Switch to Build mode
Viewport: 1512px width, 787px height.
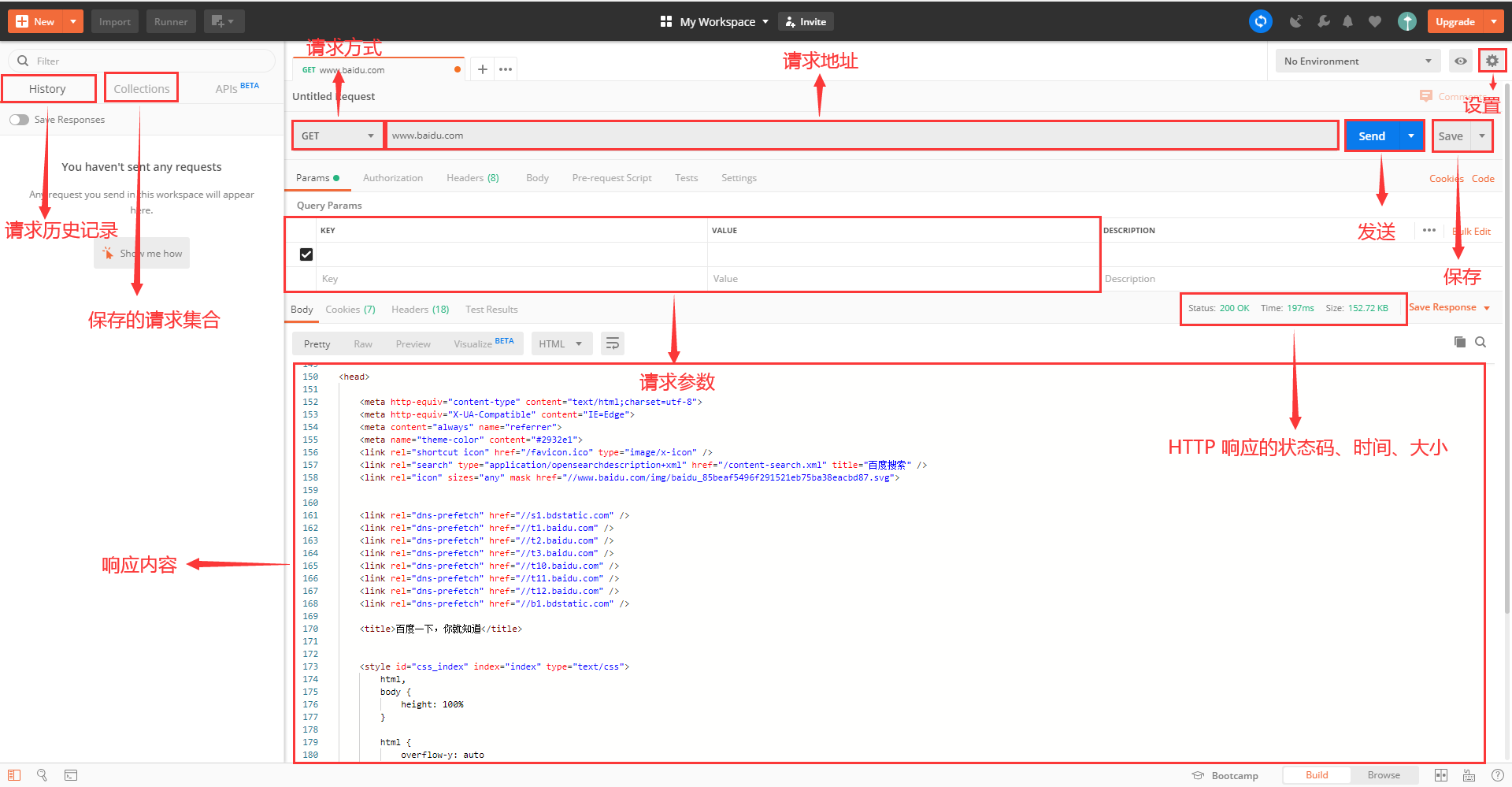[1317, 775]
